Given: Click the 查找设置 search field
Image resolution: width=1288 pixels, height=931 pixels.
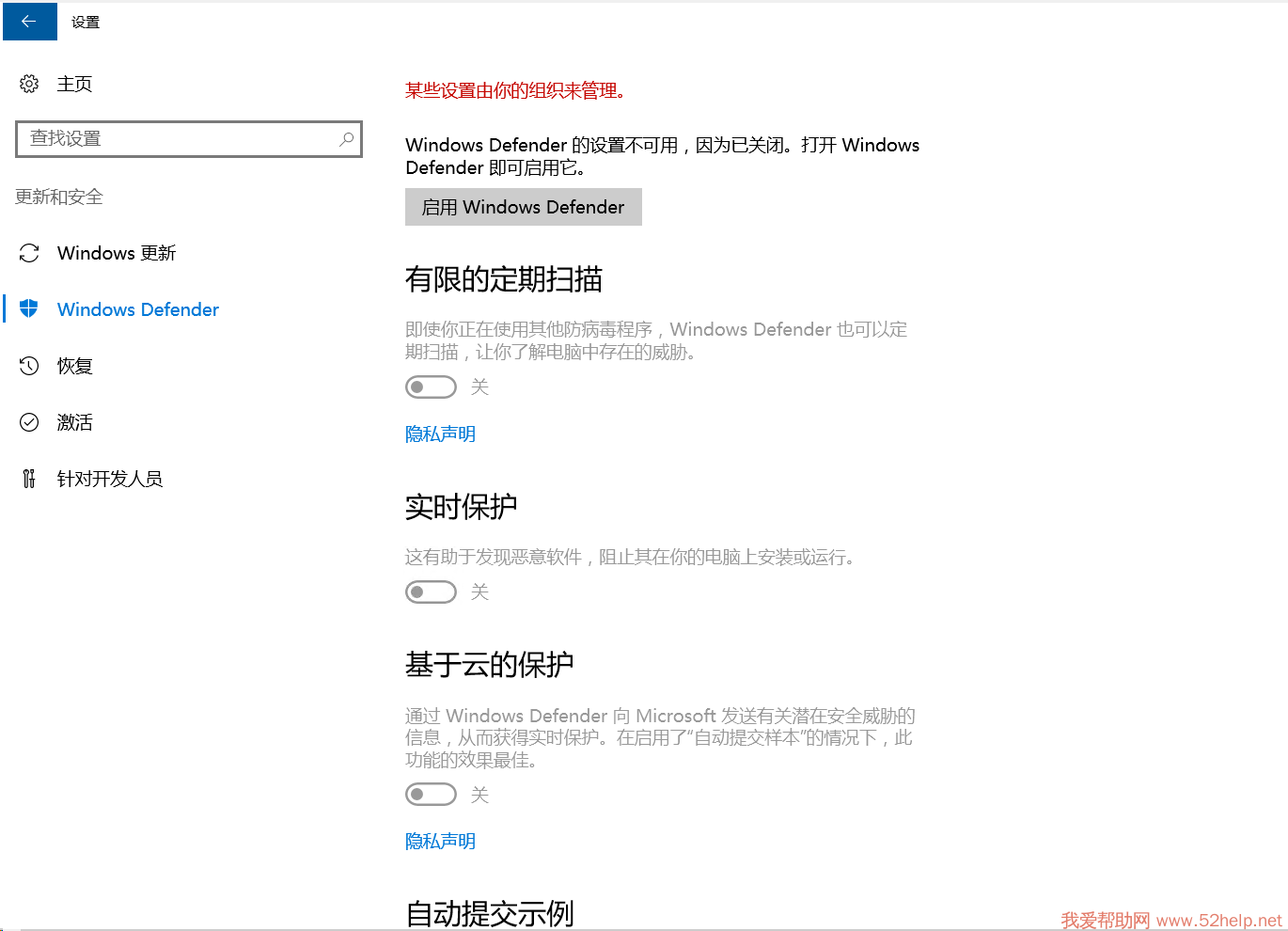Looking at the screenshot, I should coord(179,139).
